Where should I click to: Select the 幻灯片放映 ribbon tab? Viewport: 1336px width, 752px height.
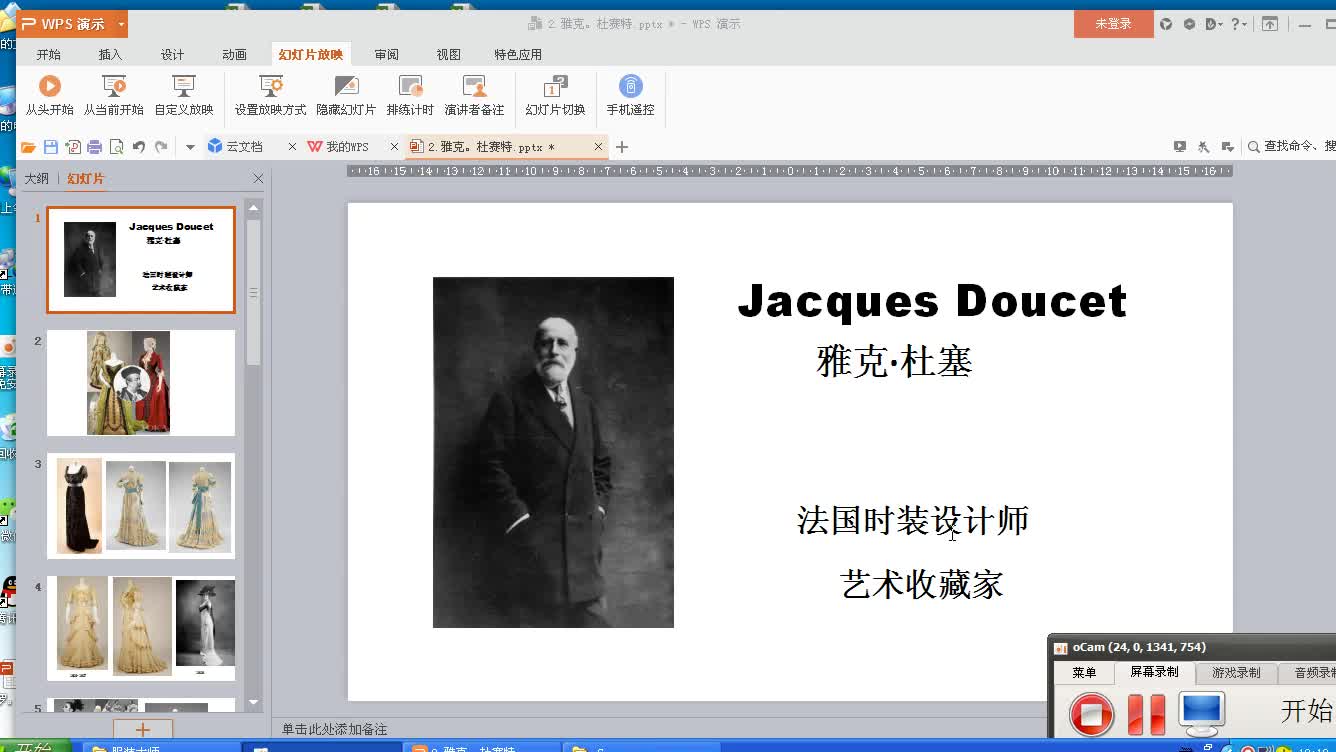pyautogui.click(x=311, y=55)
